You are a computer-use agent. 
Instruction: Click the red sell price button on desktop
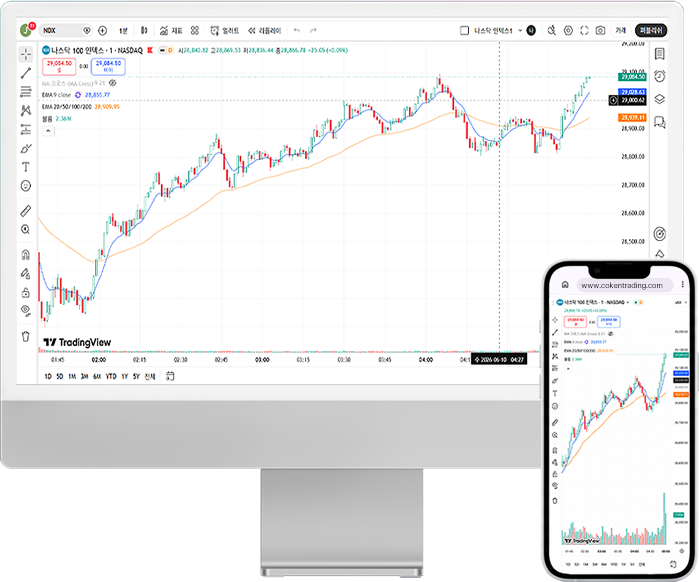[59, 66]
